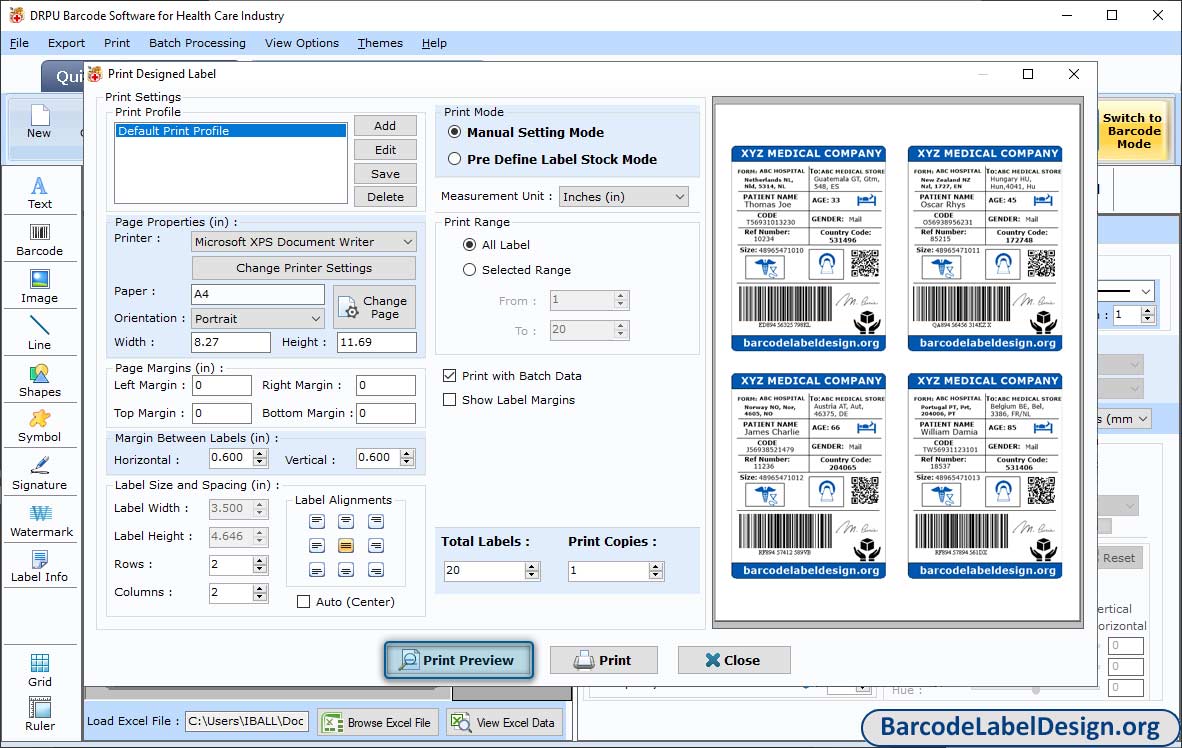1182x748 pixels.
Task: Click the Print Preview button
Action: coord(458,660)
